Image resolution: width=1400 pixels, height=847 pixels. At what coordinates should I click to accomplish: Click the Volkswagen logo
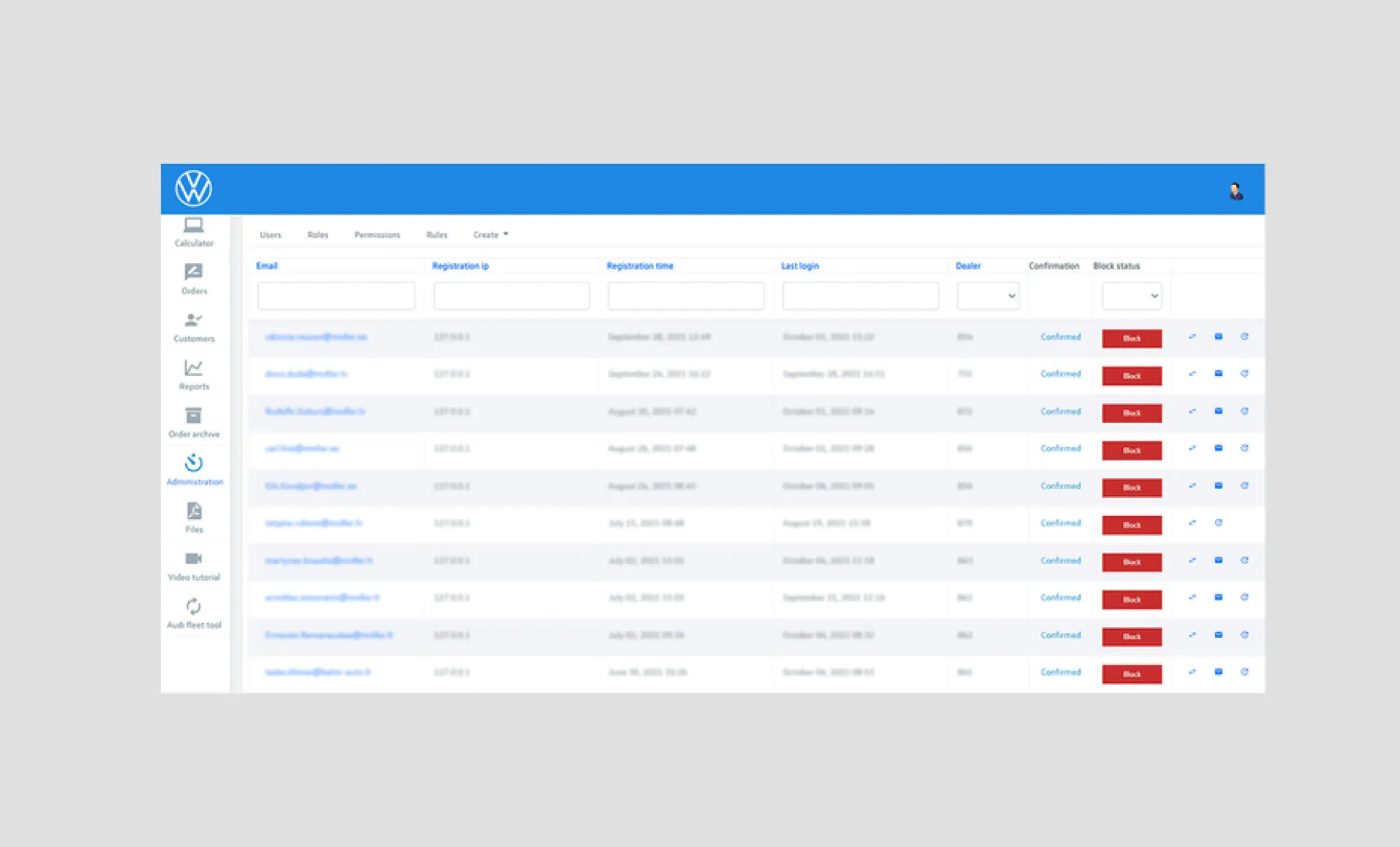click(x=193, y=188)
